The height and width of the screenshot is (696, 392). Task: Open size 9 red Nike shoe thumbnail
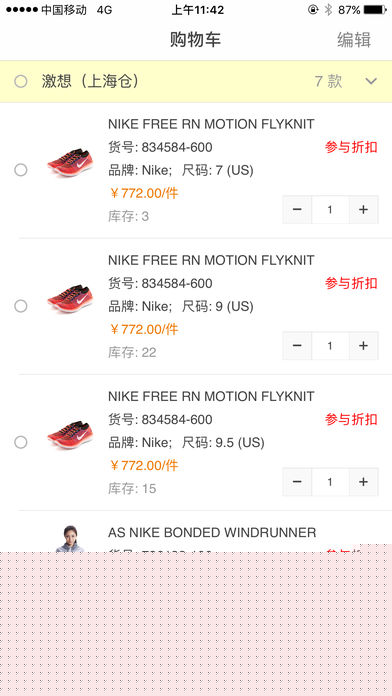[x=70, y=299]
